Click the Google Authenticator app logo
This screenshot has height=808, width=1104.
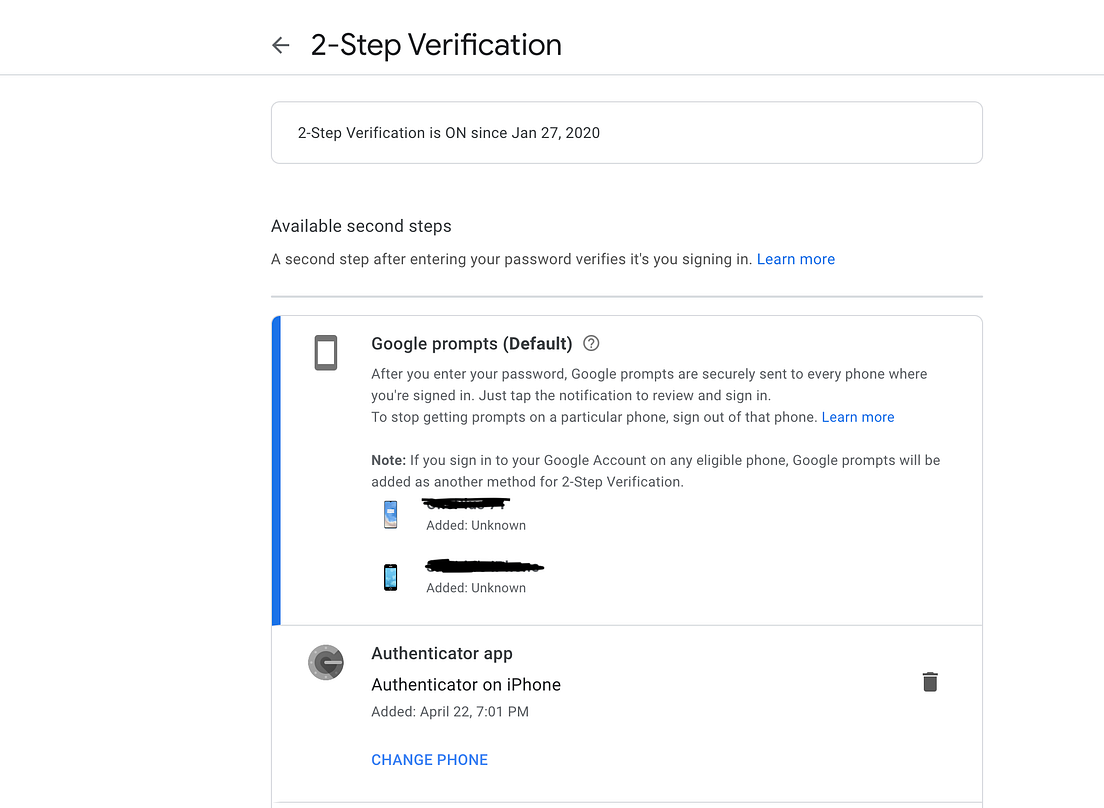point(325,662)
